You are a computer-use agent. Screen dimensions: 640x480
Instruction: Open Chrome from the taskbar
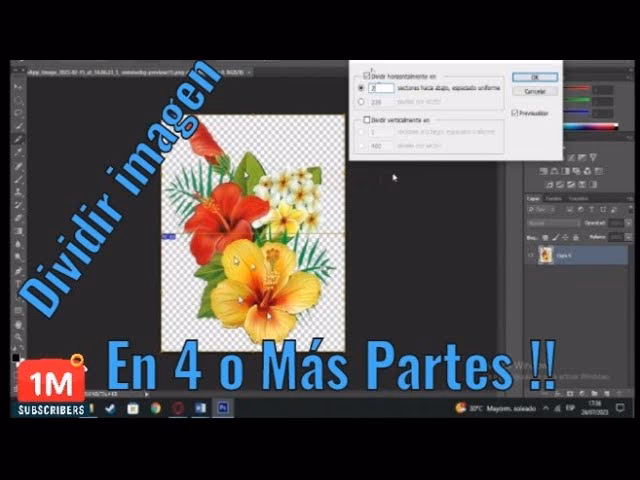[155, 408]
